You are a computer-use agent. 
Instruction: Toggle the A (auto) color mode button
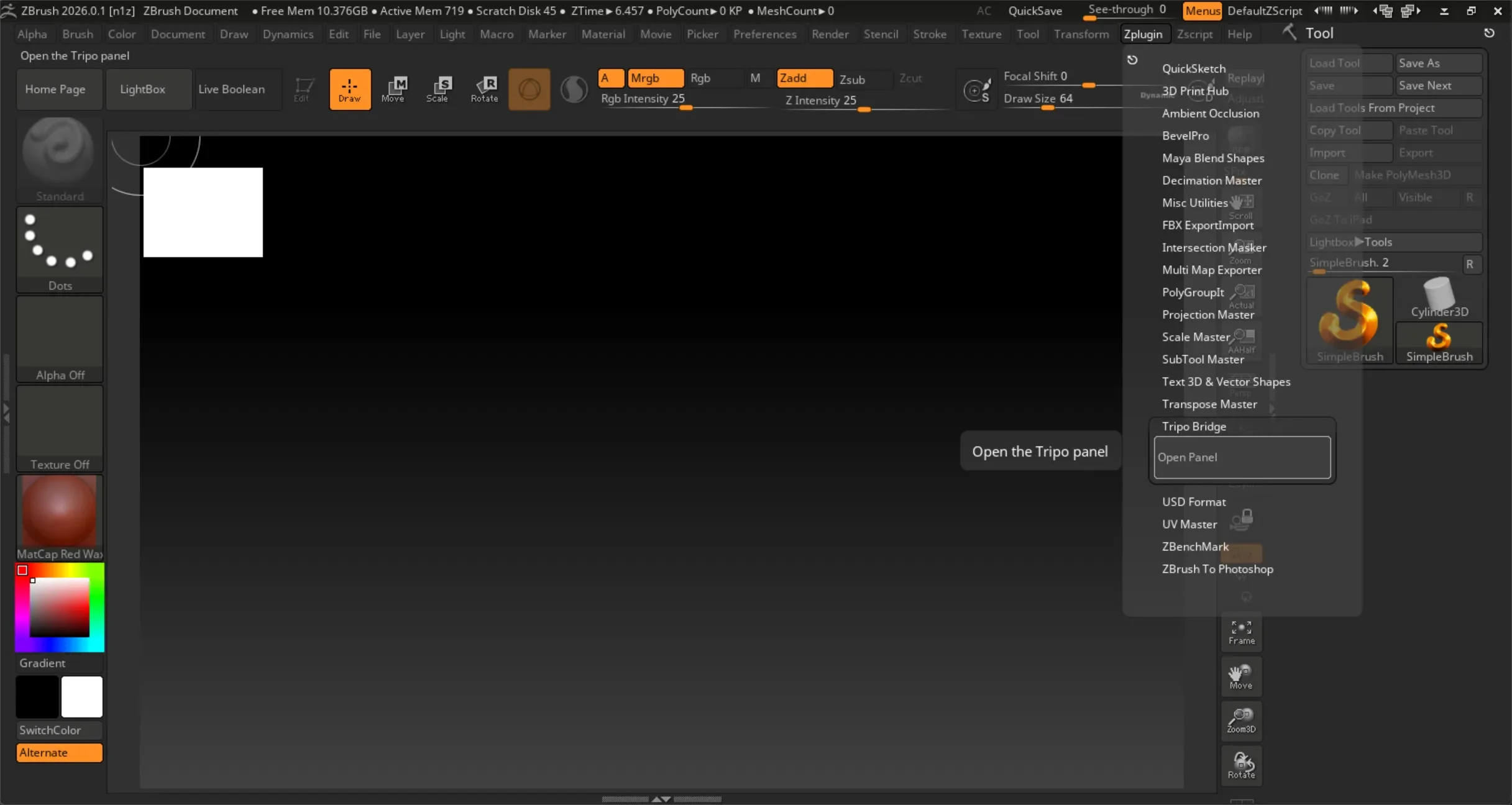pos(611,78)
